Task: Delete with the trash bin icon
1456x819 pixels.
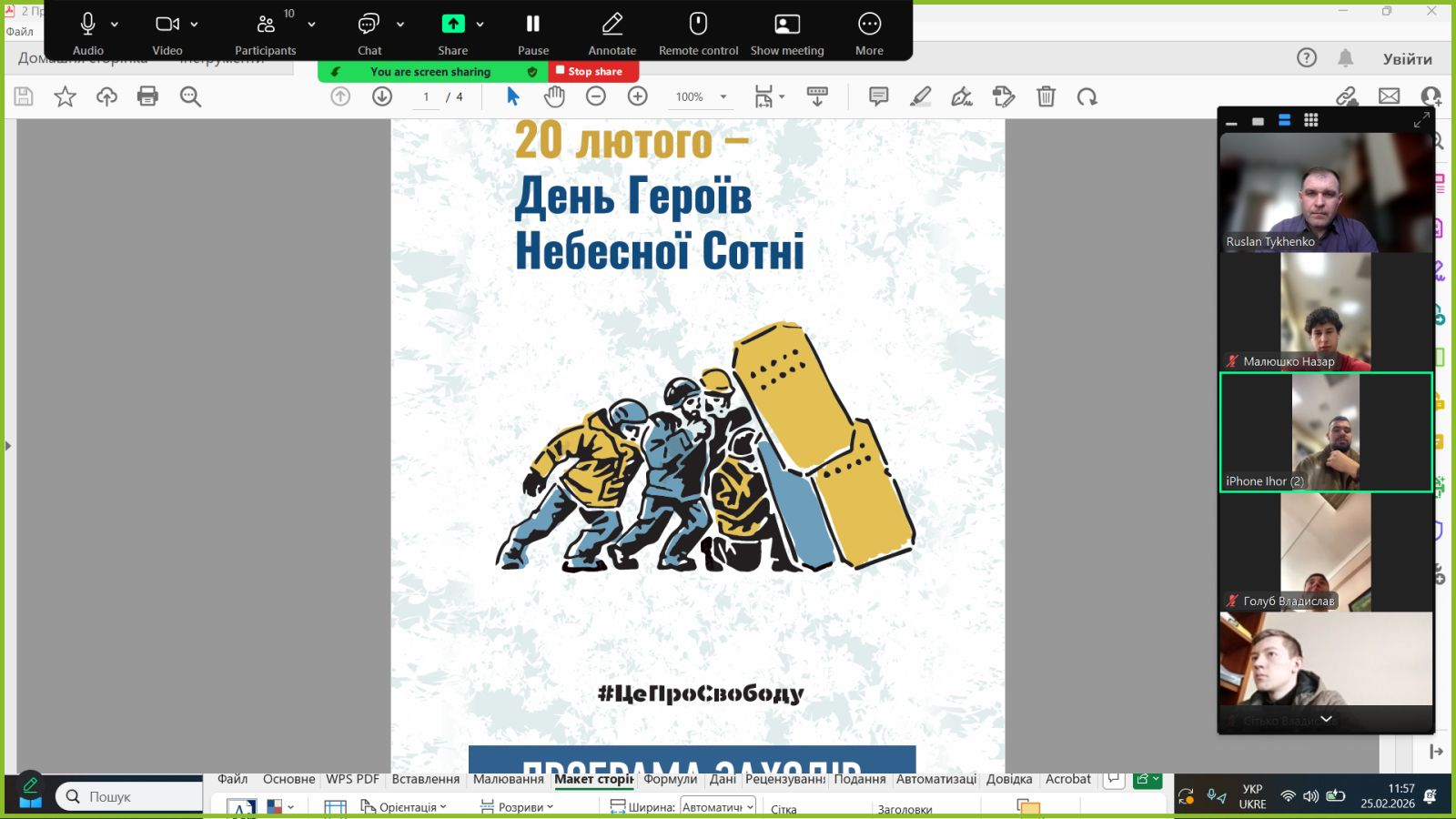Action: [x=1046, y=96]
